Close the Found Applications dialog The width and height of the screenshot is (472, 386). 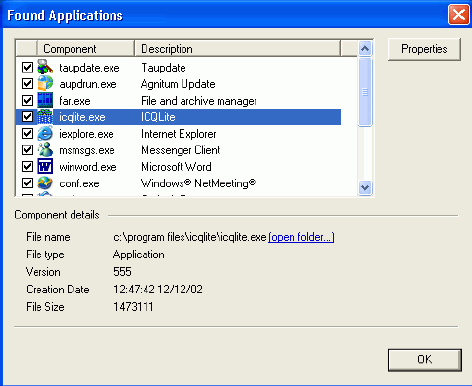459,15
